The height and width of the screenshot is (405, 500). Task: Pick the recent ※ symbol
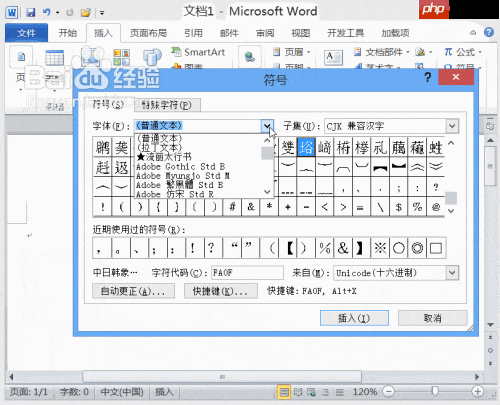[380, 248]
